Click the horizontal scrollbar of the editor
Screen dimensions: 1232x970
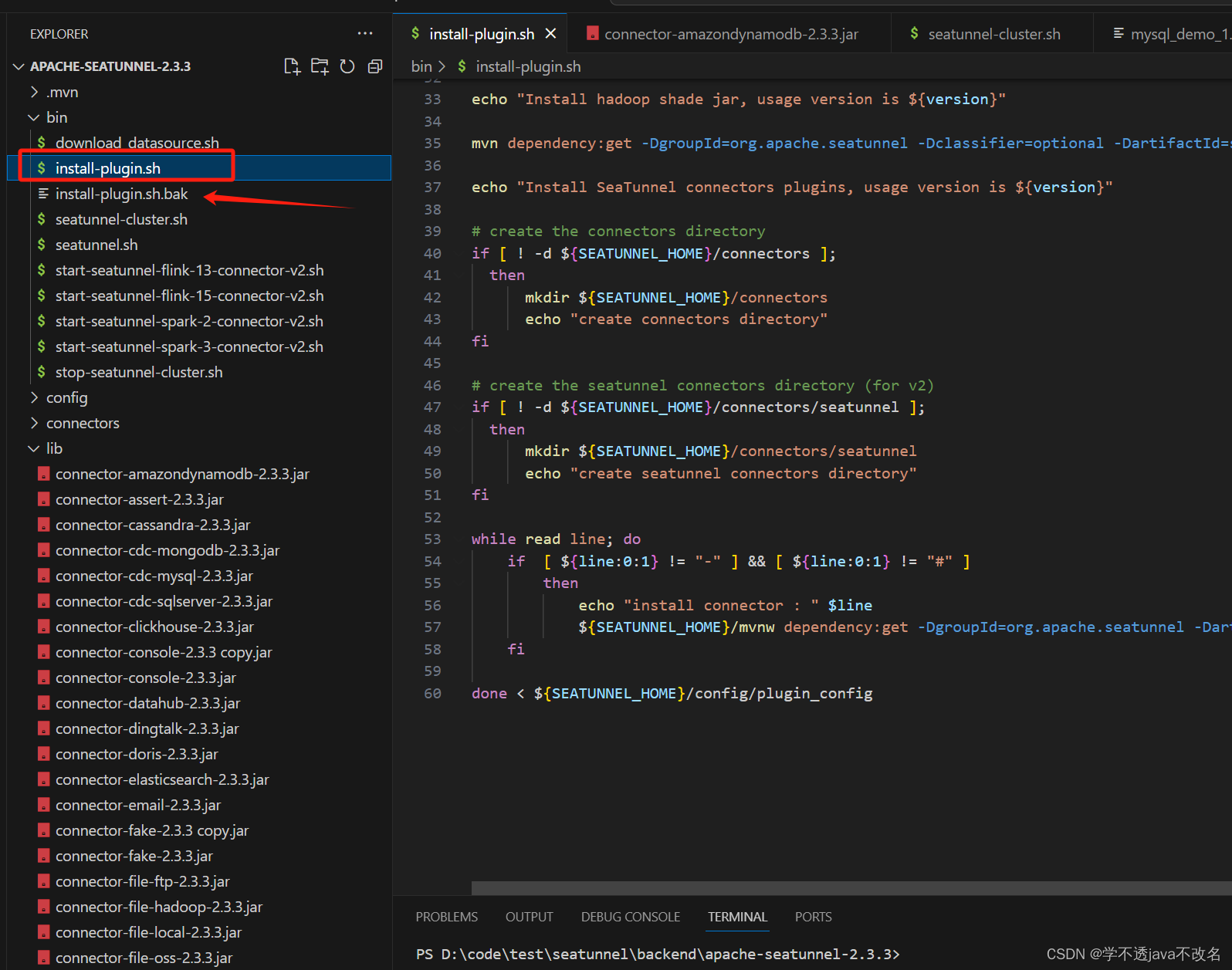coord(849,888)
